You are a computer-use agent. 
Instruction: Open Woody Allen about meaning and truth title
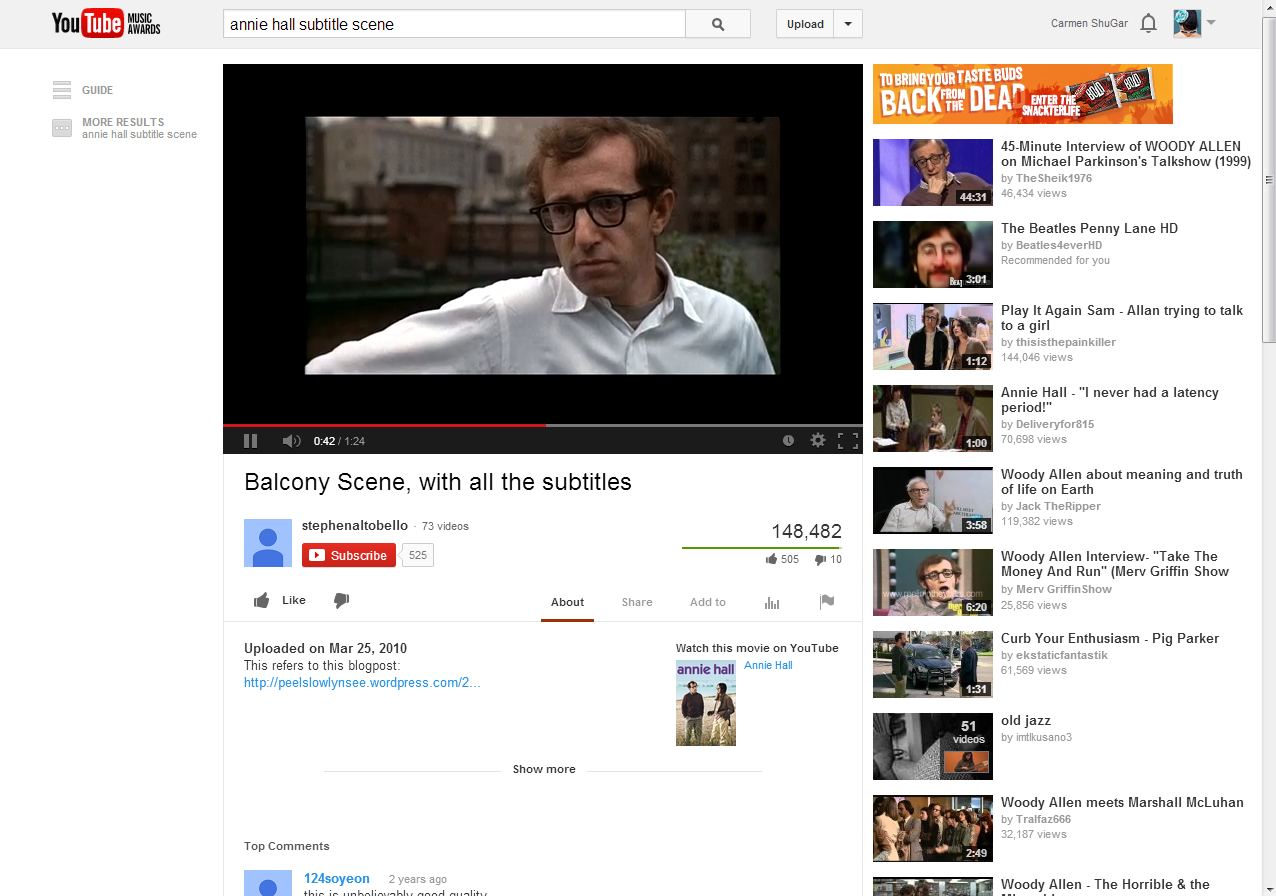1122,482
